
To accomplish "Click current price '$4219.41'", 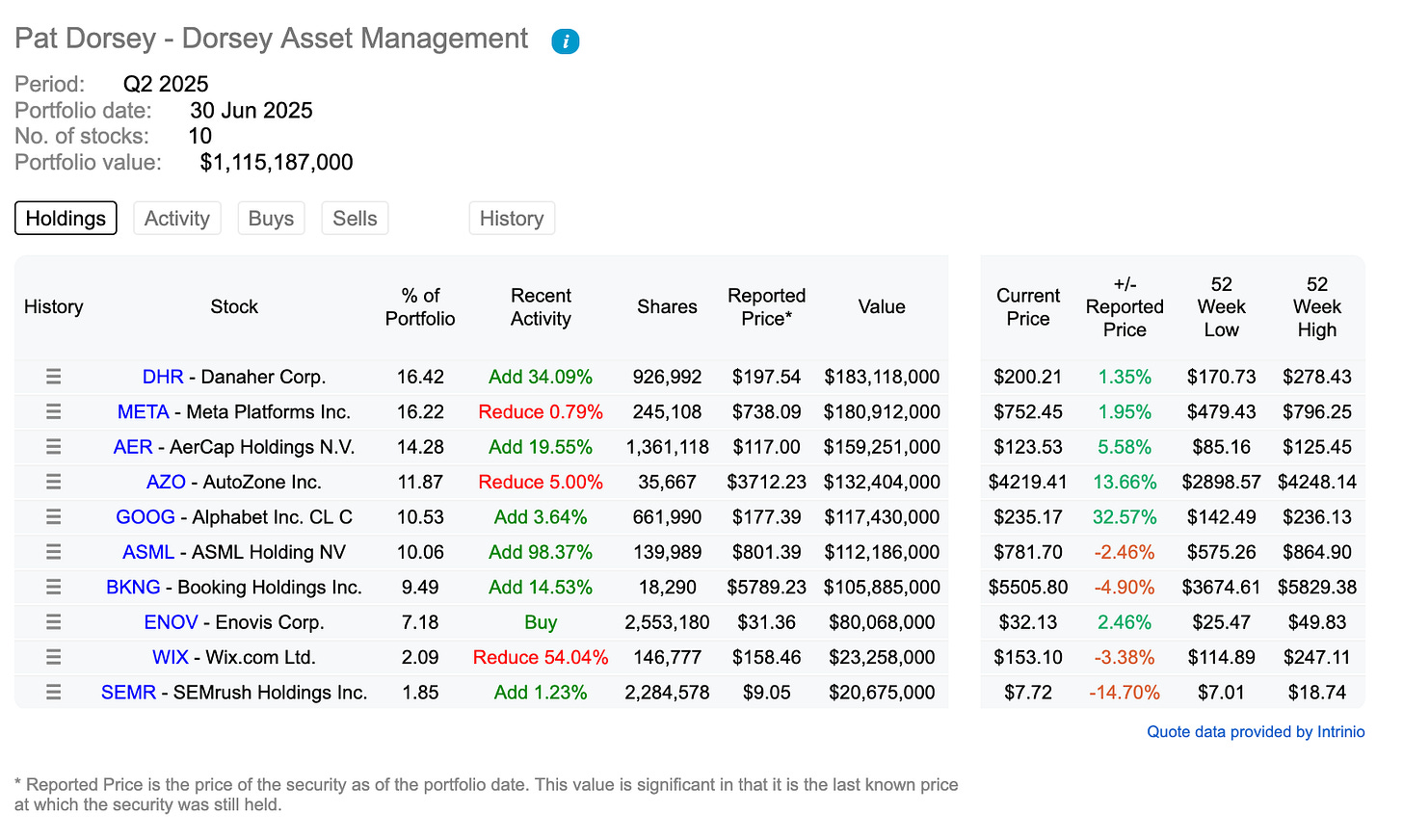I will pyautogui.click(x=1028, y=482).
